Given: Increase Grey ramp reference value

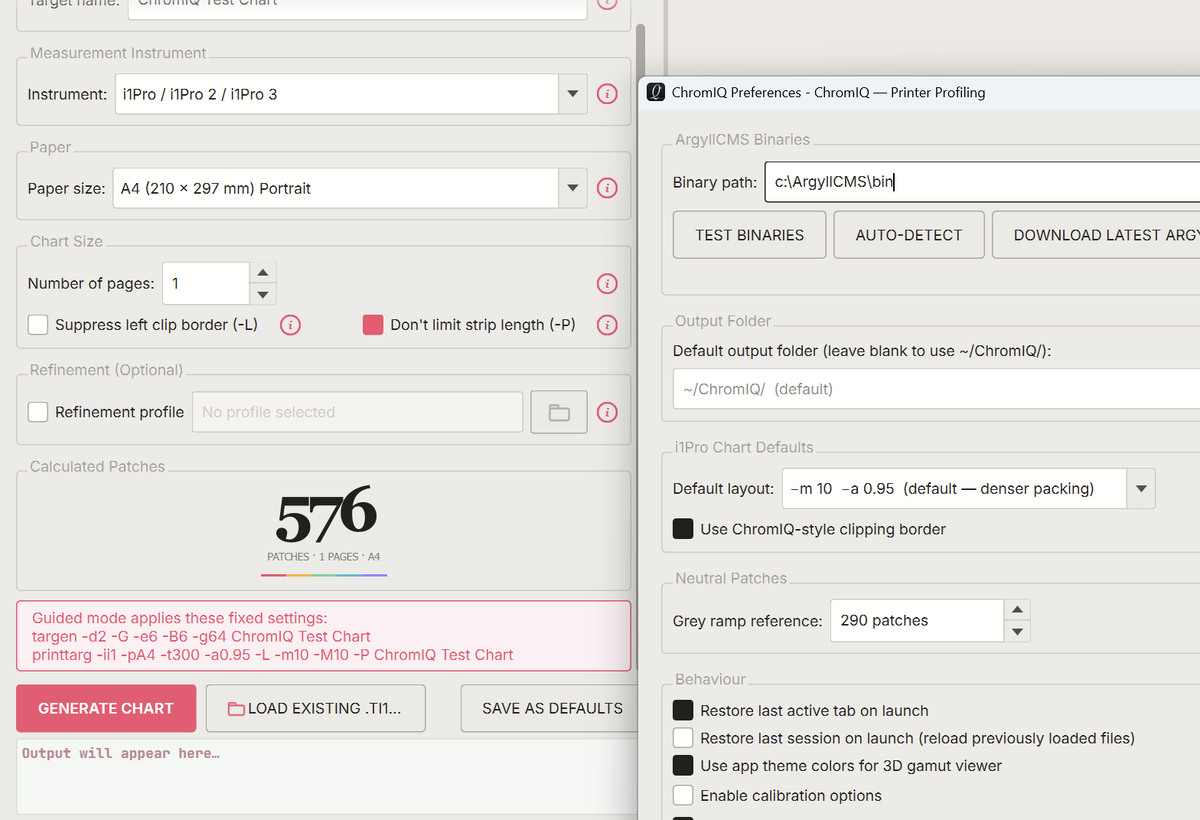Looking at the screenshot, I should [1017, 609].
